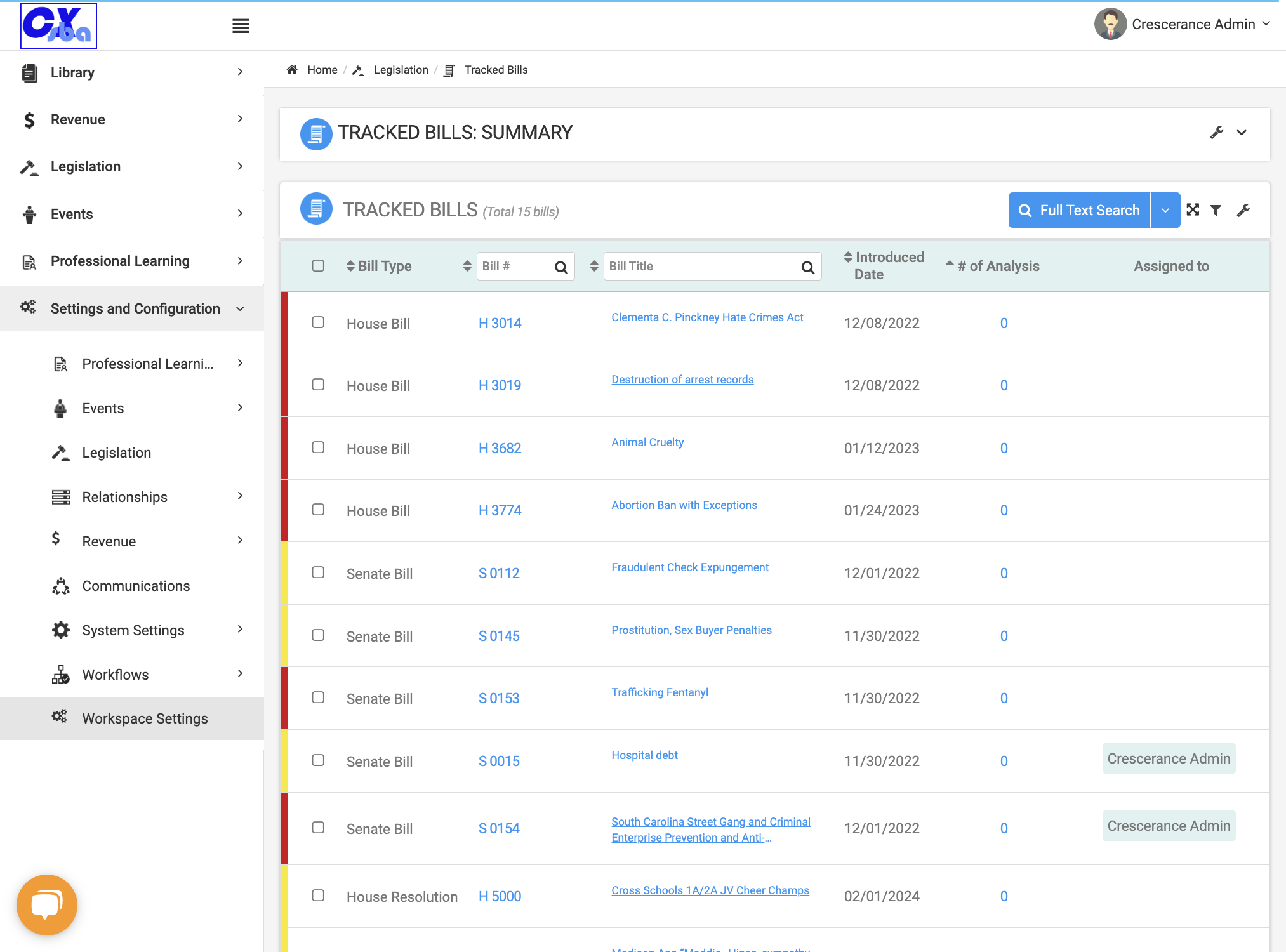
Task: Click the wrench icon in Summary panel
Action: 1216,133
